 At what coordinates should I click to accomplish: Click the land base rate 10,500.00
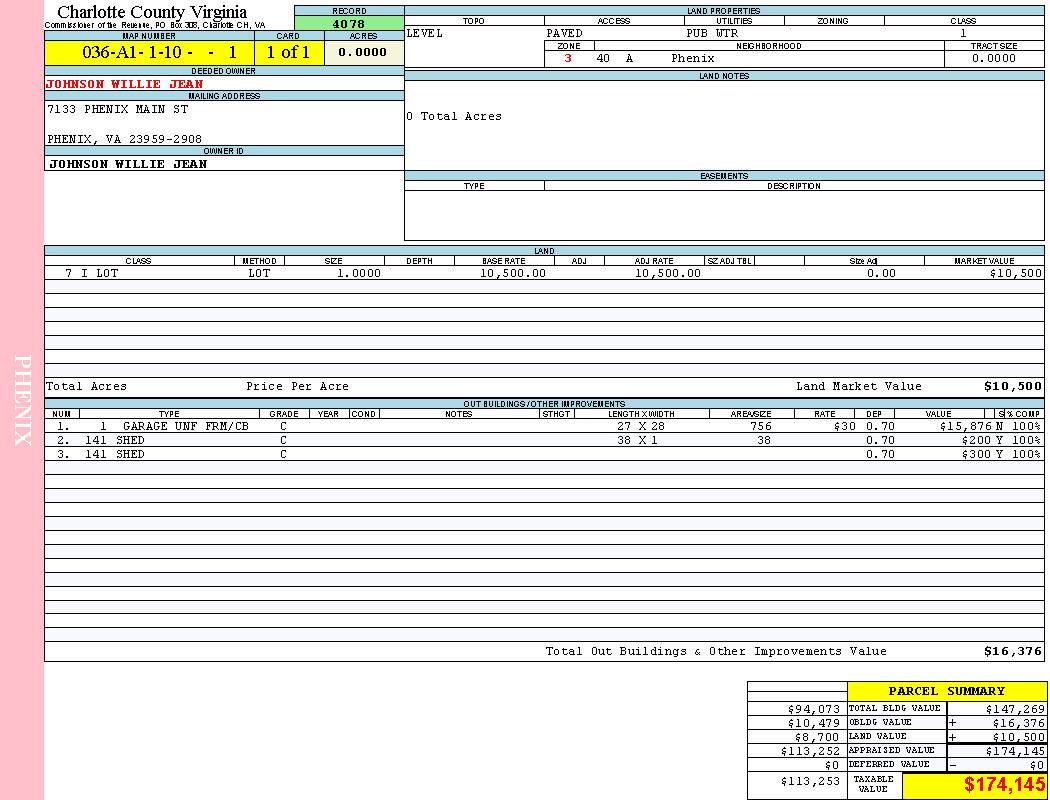pyautogui.click(x=513, y=273)
